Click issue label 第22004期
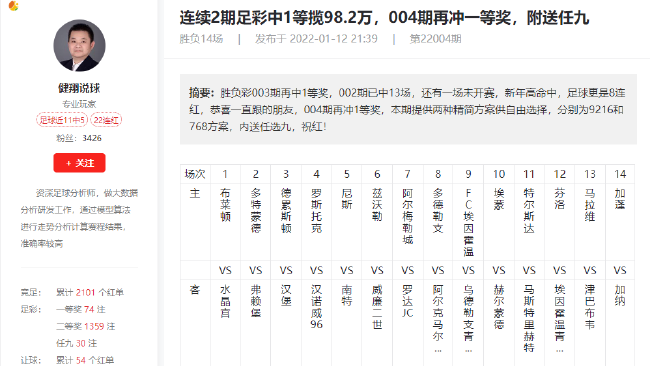Screen dimensions: 650x366 [435, 39]
